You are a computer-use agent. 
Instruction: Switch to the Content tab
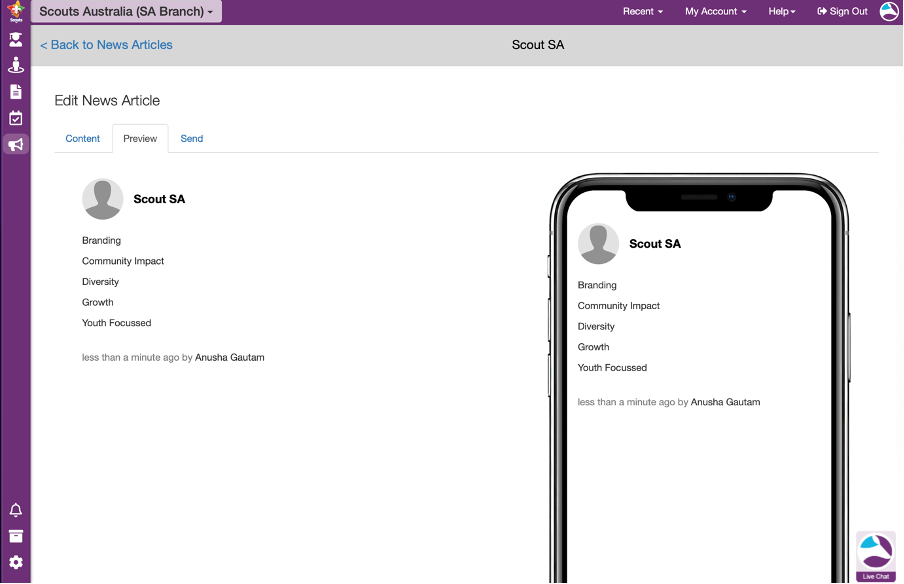[x=83, y=139]
